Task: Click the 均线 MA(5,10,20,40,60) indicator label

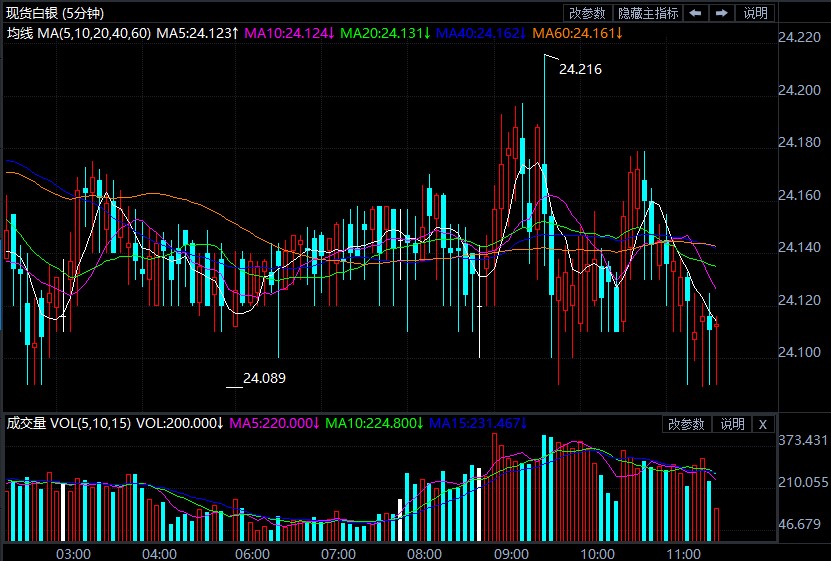Action: coord(79,34)
